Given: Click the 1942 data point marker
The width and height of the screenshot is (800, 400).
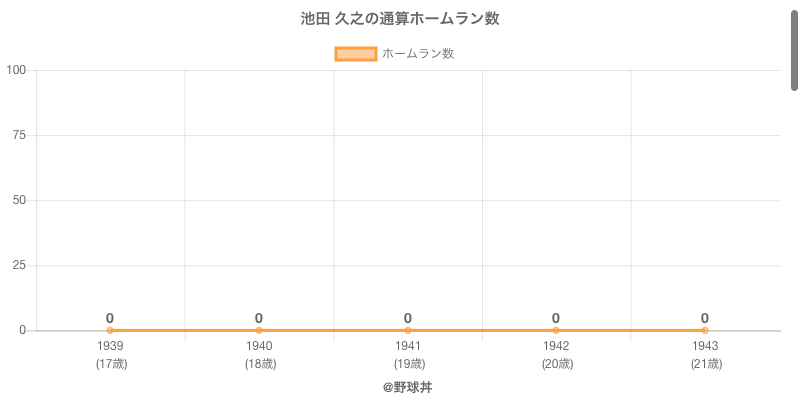Looking at the screenshot, I should tap(556, 330).
